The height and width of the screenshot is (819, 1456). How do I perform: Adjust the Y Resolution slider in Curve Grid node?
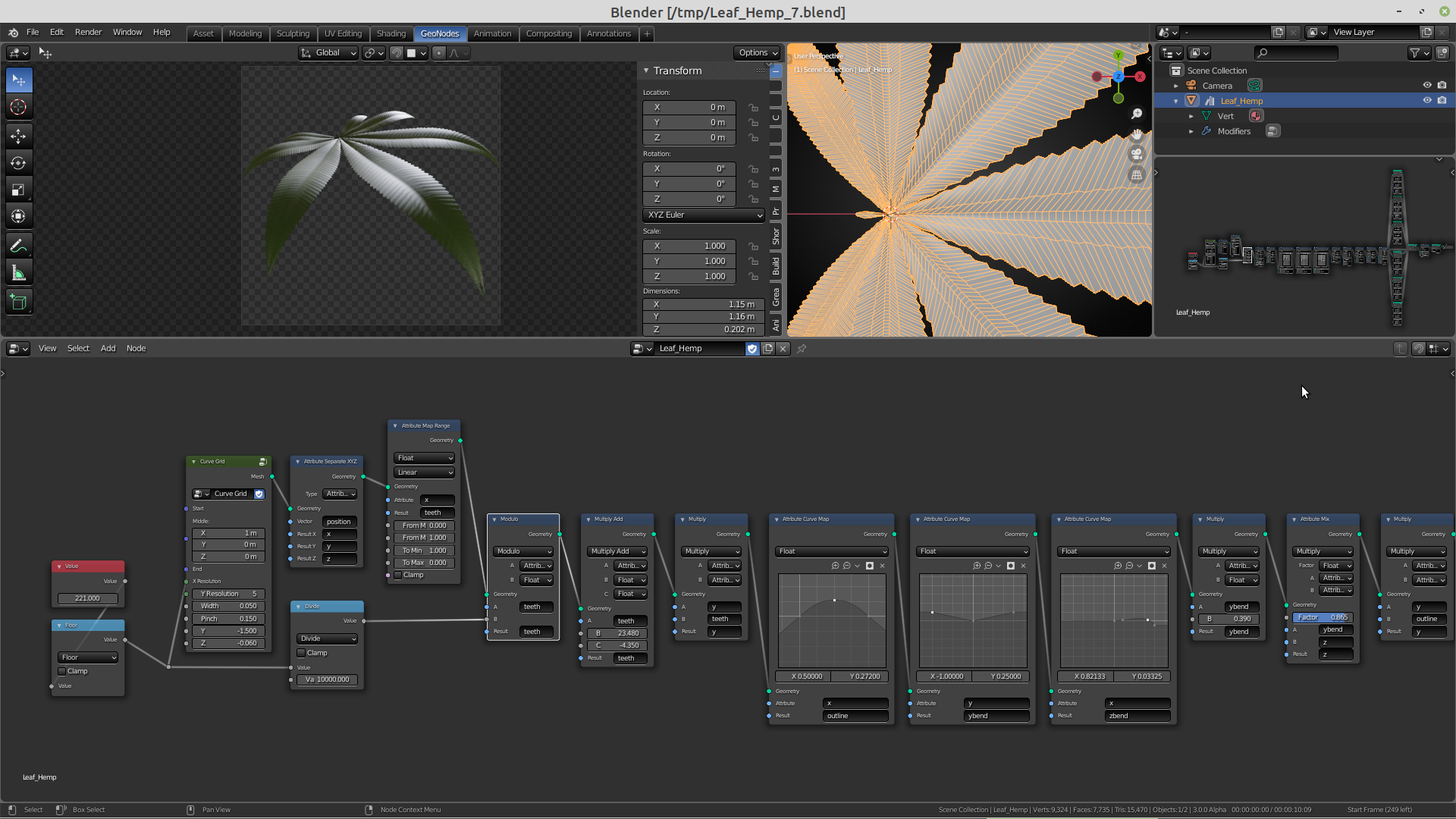(x=228, y=594)
